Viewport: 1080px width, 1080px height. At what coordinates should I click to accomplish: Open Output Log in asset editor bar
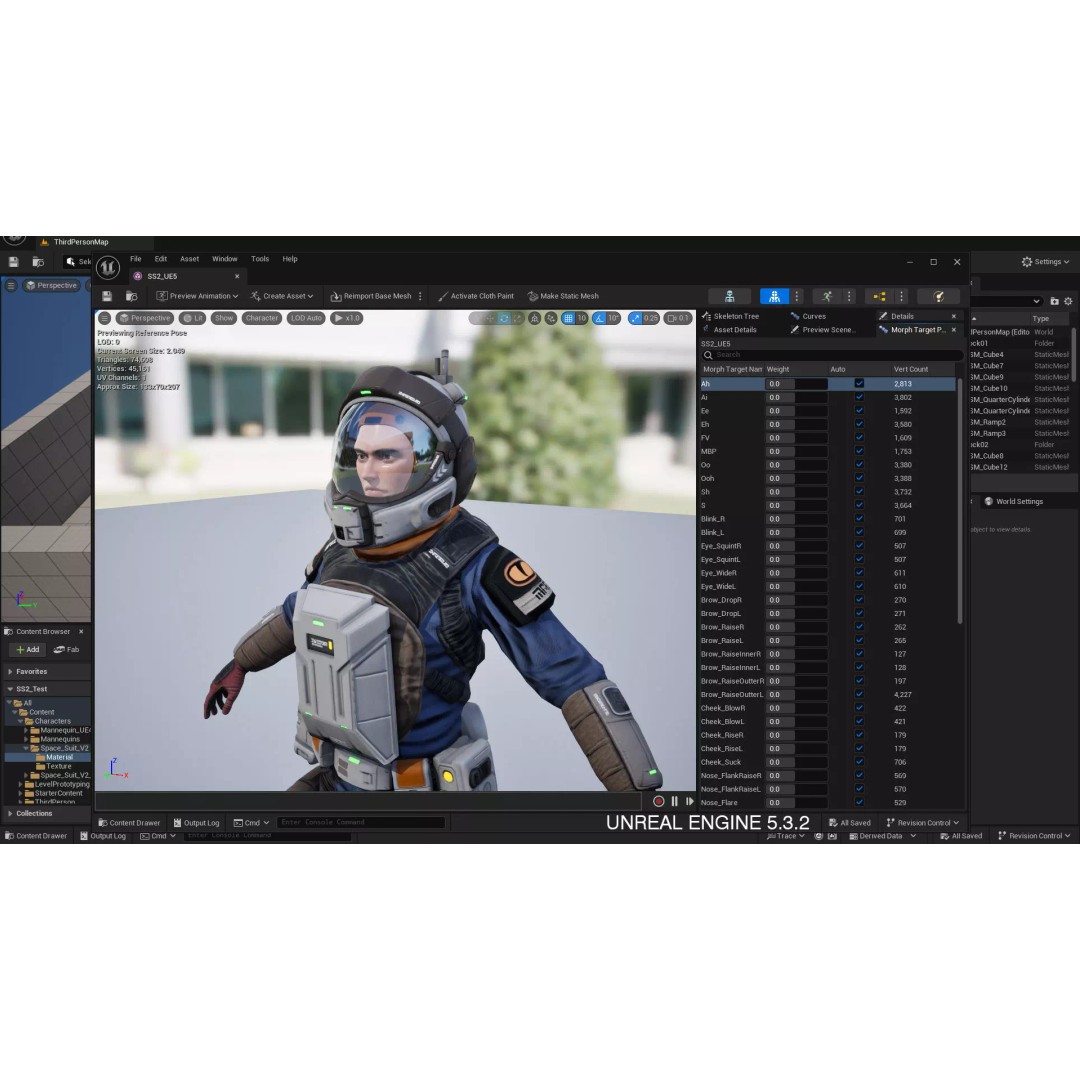(x=196, y=823)
